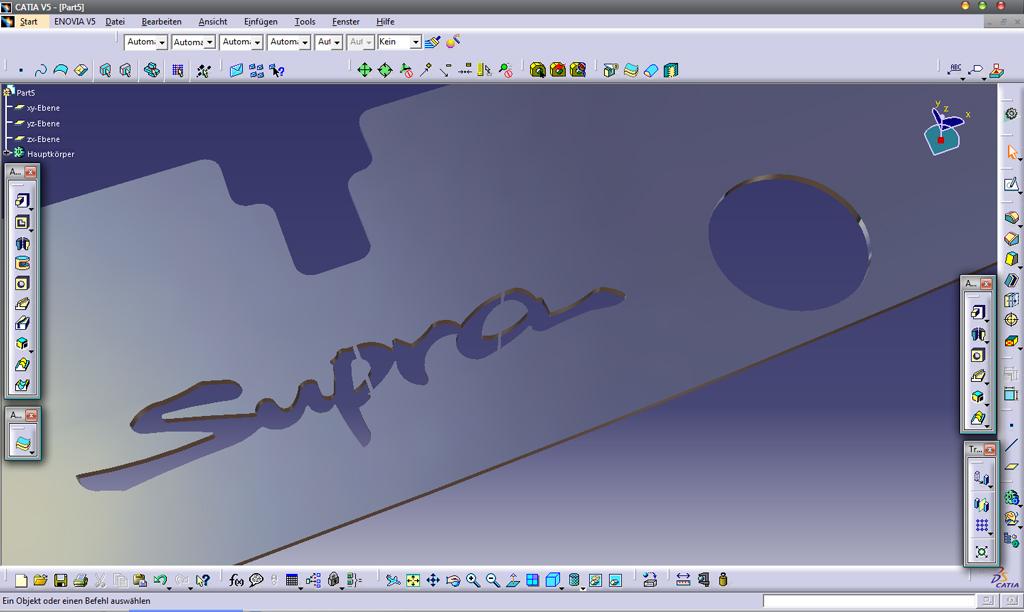Open the Fenster menu
Screen dimensions: 1024x612
click(x=345, y=22)
